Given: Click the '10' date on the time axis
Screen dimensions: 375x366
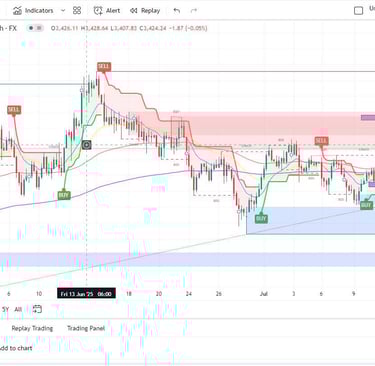Looking at the screenshot, I should pos(39,294).
